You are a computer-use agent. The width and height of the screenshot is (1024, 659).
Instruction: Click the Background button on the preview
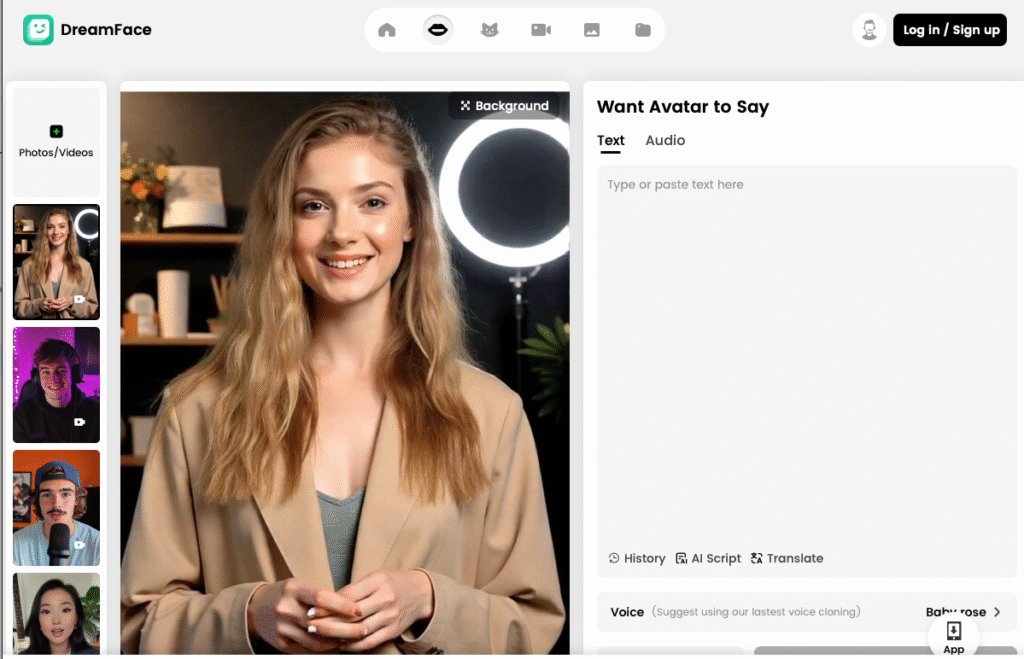[504, 106]
